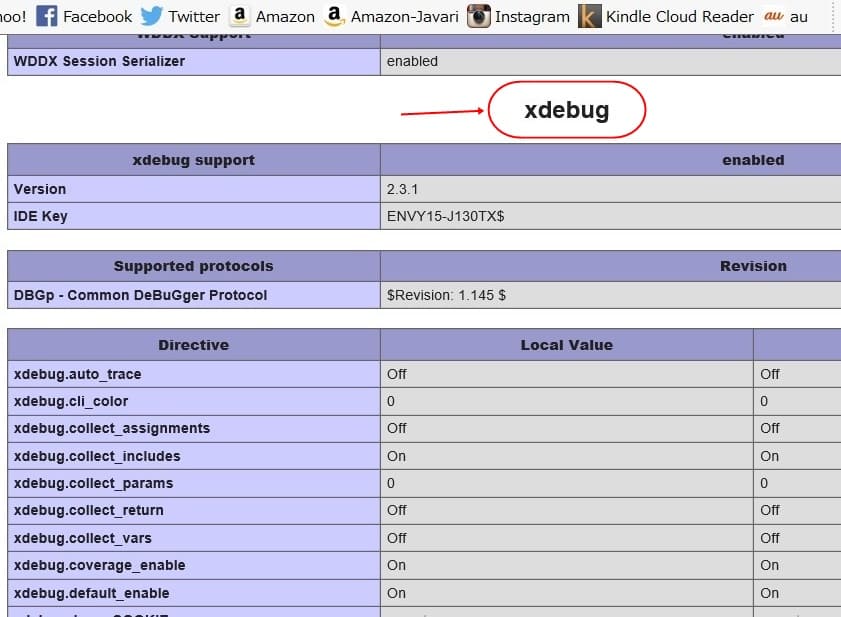Click the au logo bookmark icon

tap(774, 16)
